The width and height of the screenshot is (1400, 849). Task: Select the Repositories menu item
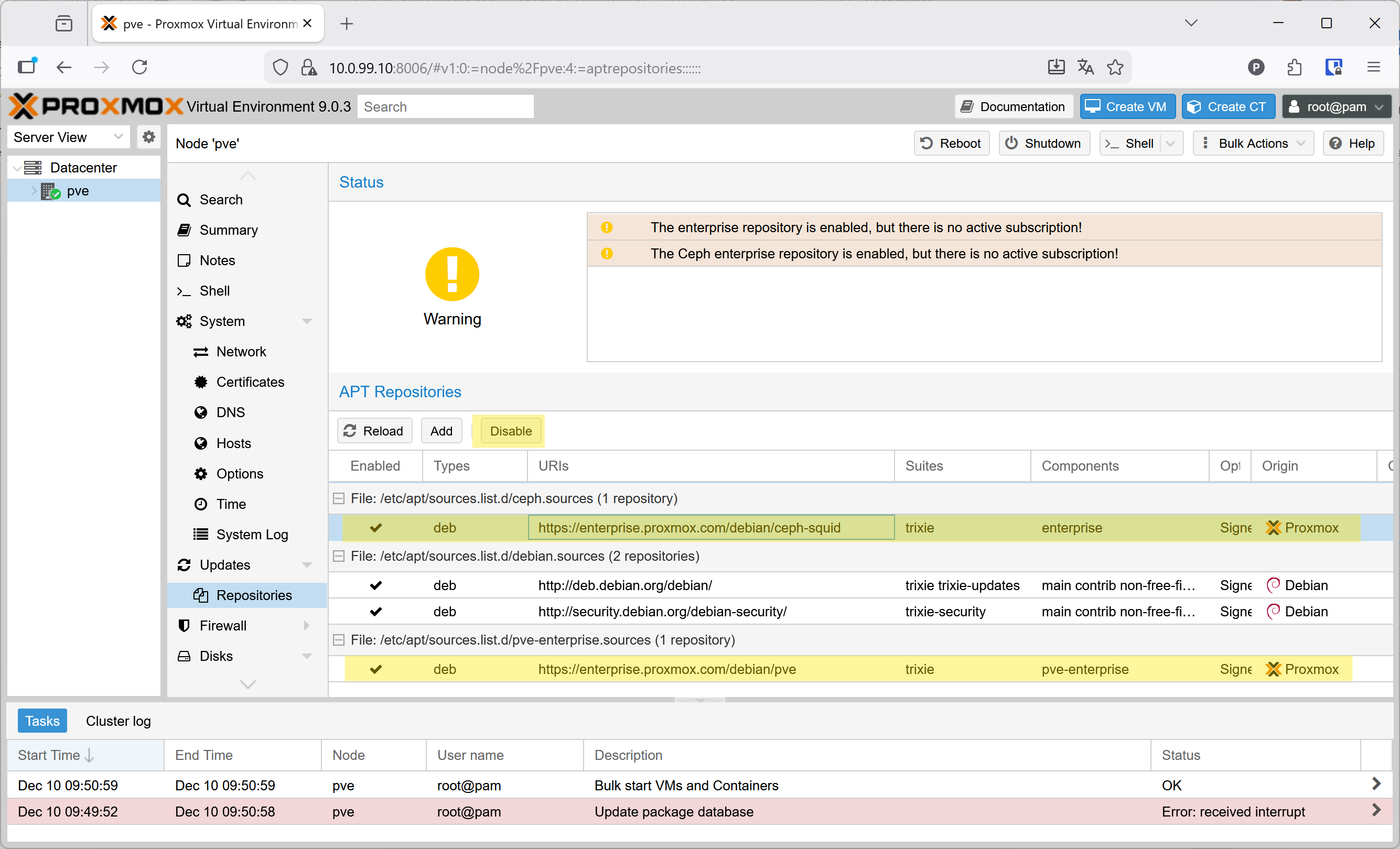click(247, 595)
